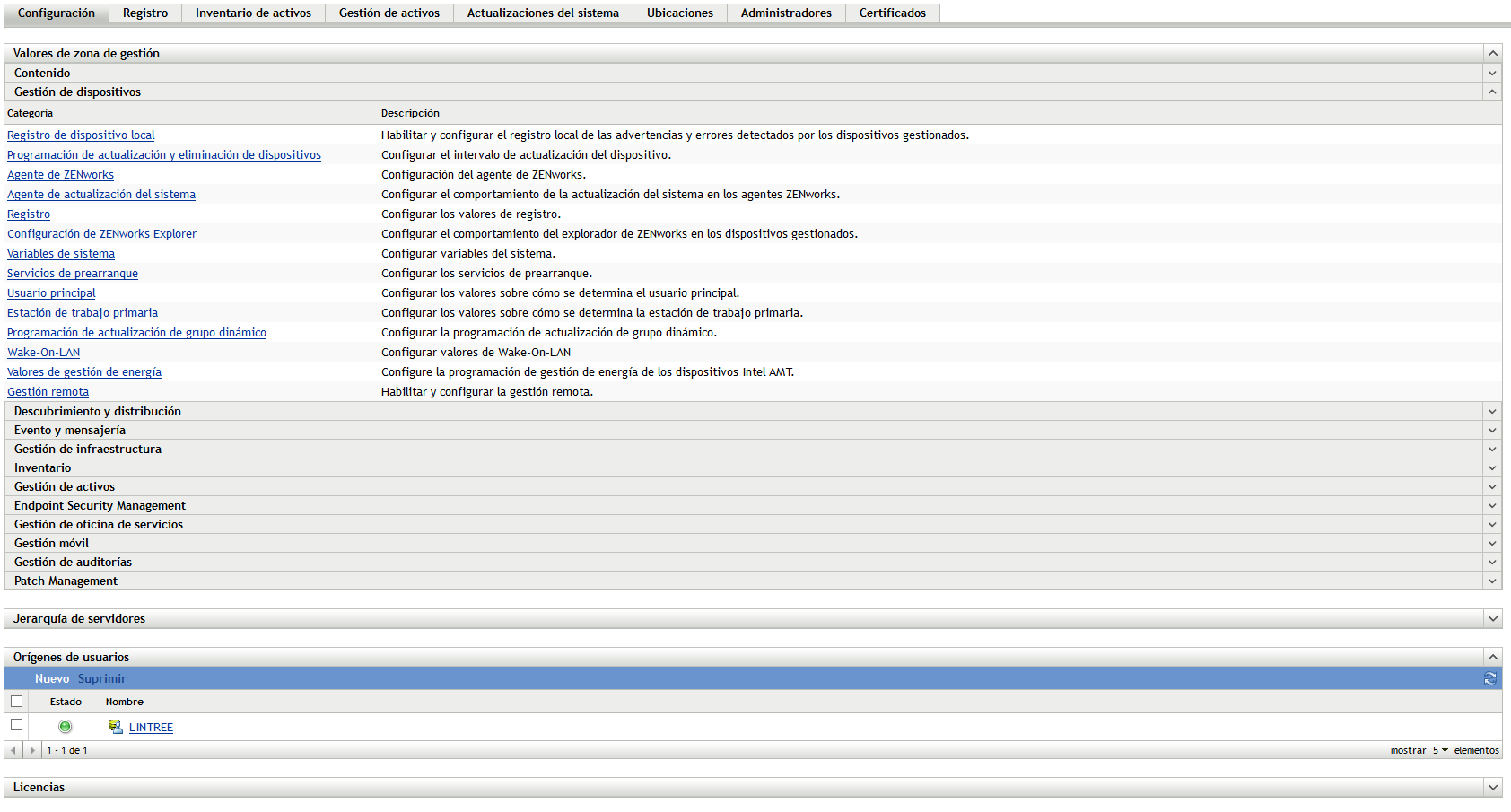
Task: Open the LINTREE user source link
Action: click(x=151, y=728)
